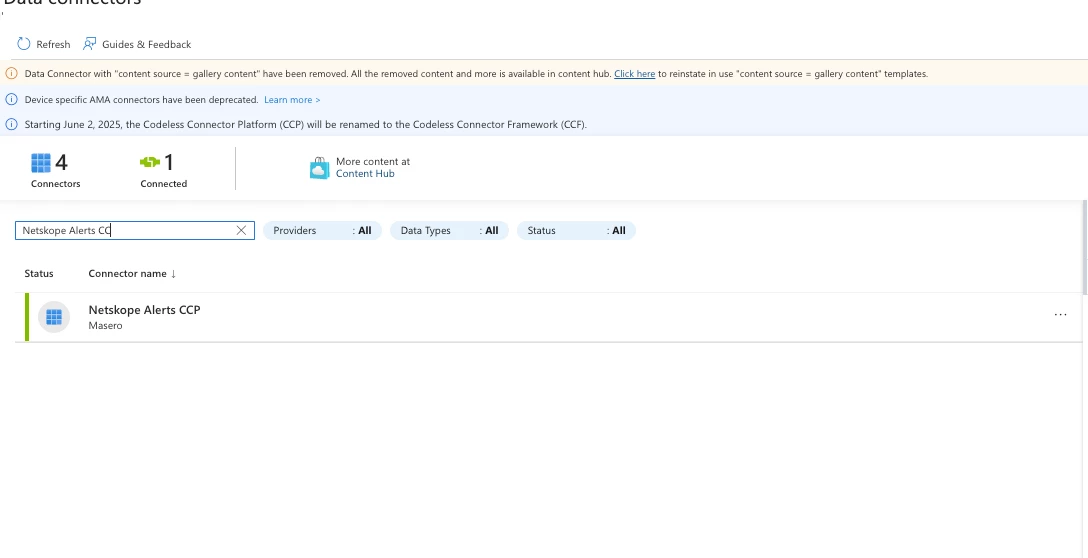Click the Guides & Feedback person icon
This screenshot has width=1088, height=558.
click(90, 44)
